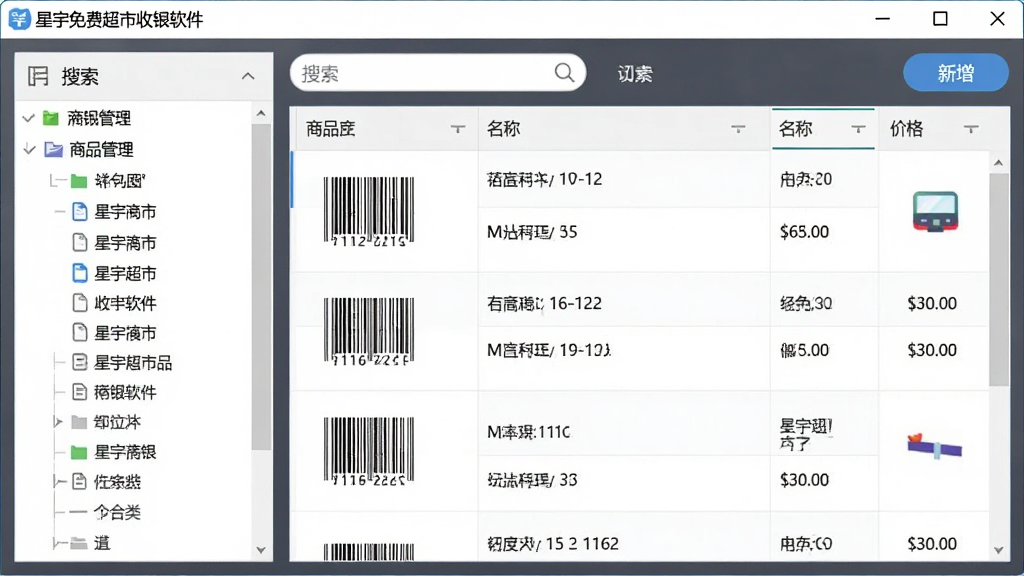The image size is (1024, 576).
Task: Click the product table scrollbar down arrow
Action: point(999,550)
